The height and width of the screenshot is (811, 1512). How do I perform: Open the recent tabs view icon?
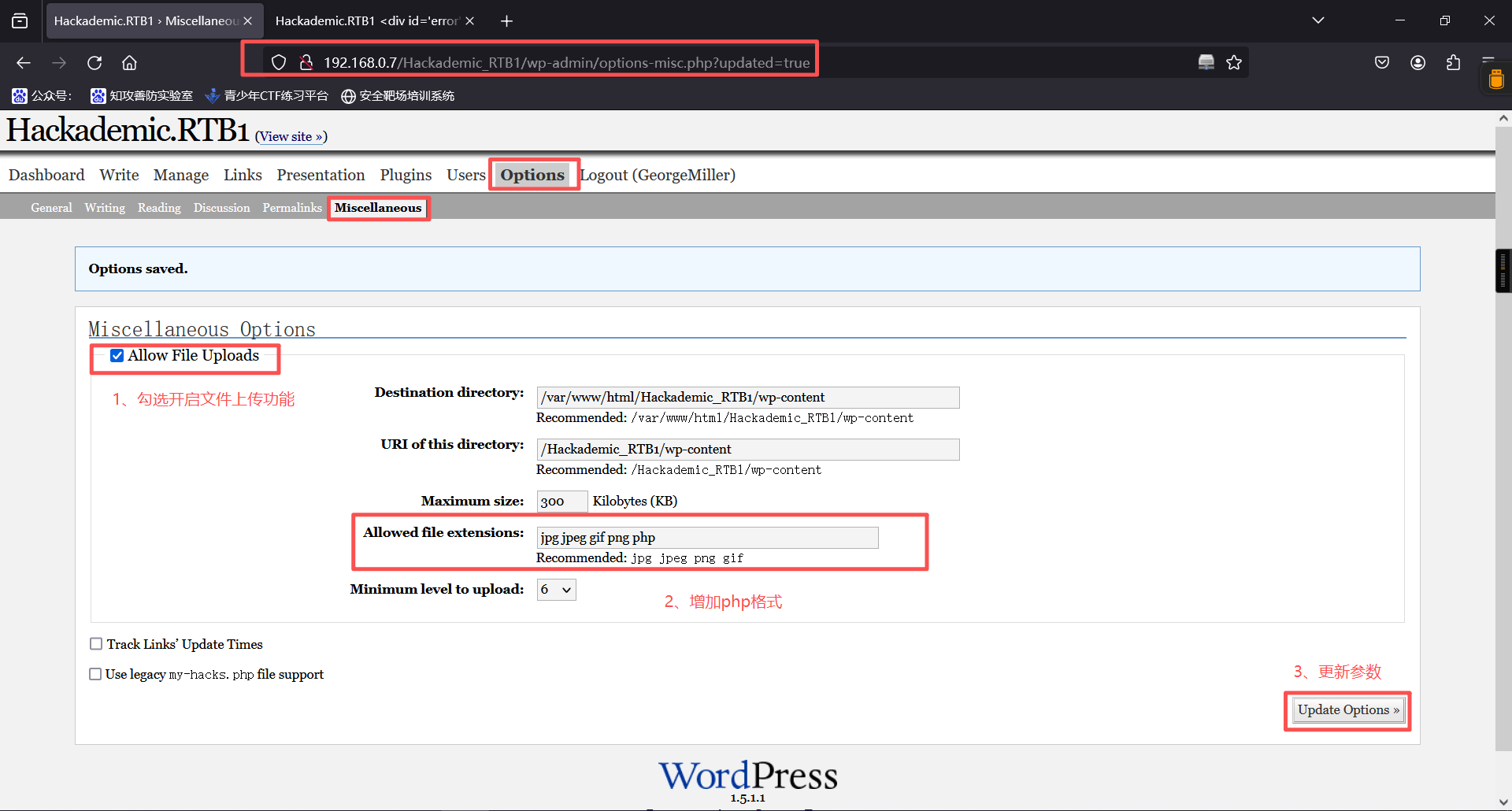(20, 21)
